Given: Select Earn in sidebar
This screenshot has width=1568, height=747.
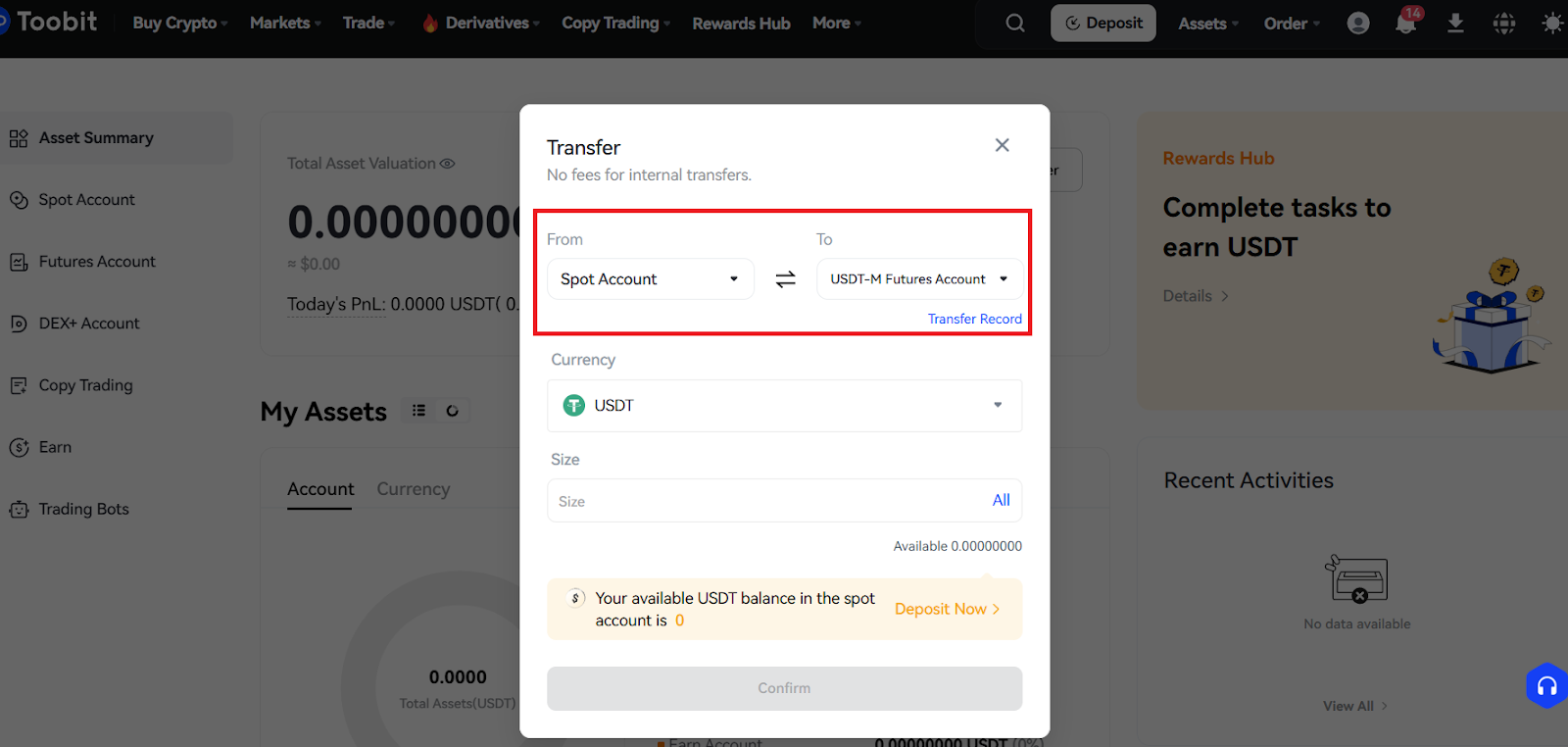Looking at the screenshot, I should (x=55, y=447).
